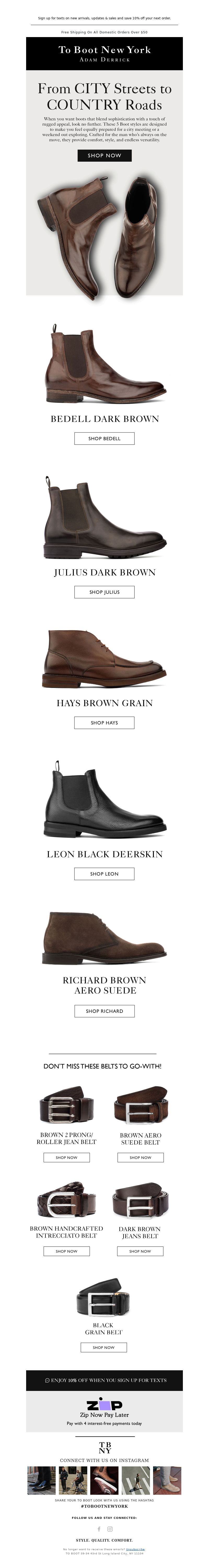Click the Instagram icon in the footer
Screen dimensions: 209x1568
[110, 1529]
